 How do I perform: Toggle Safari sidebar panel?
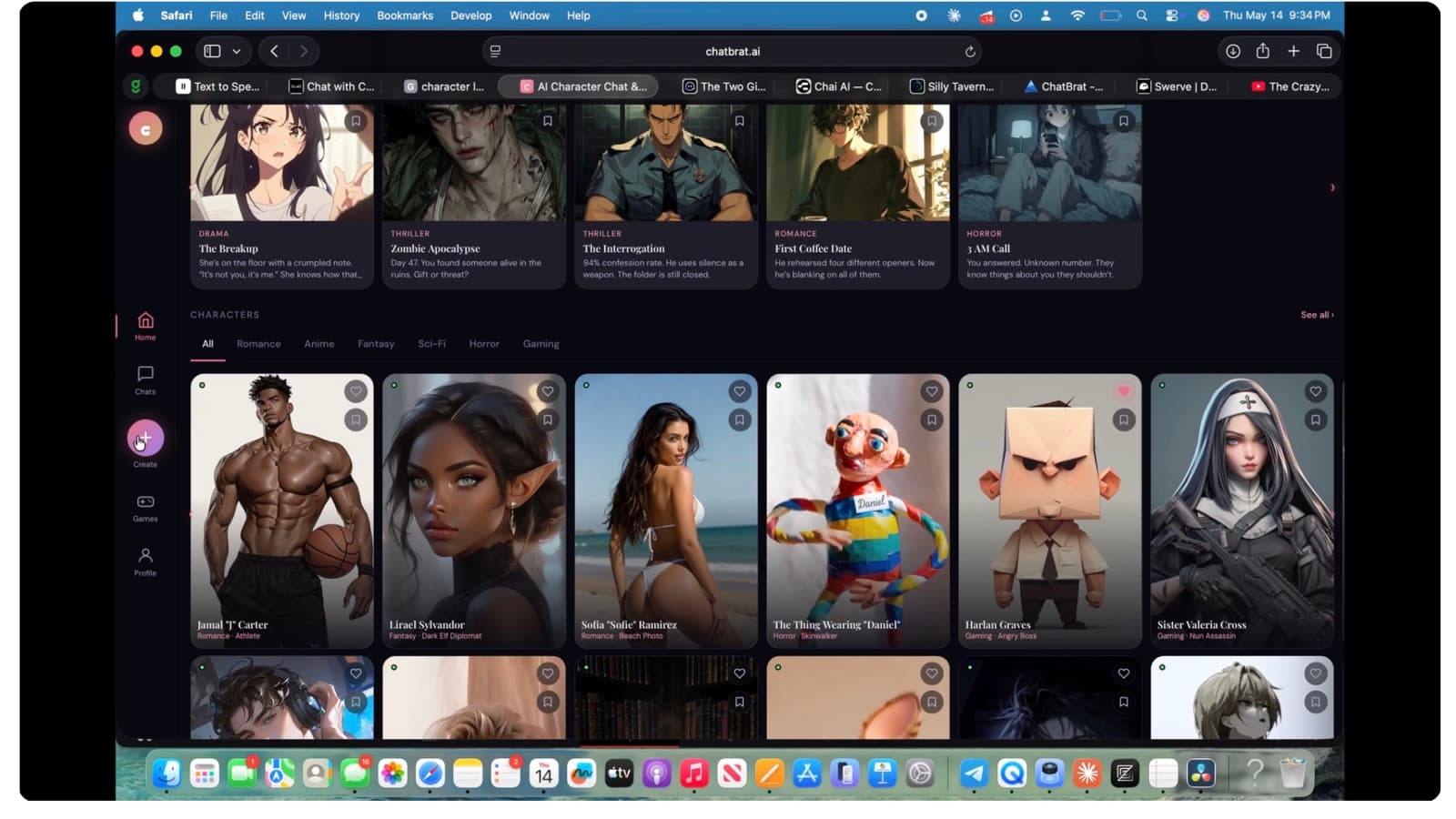(212, 51)
